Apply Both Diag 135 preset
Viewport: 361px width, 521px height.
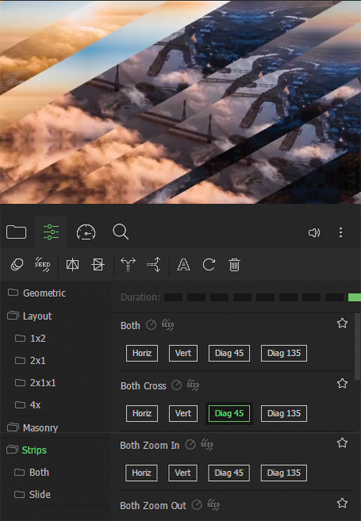284,353
